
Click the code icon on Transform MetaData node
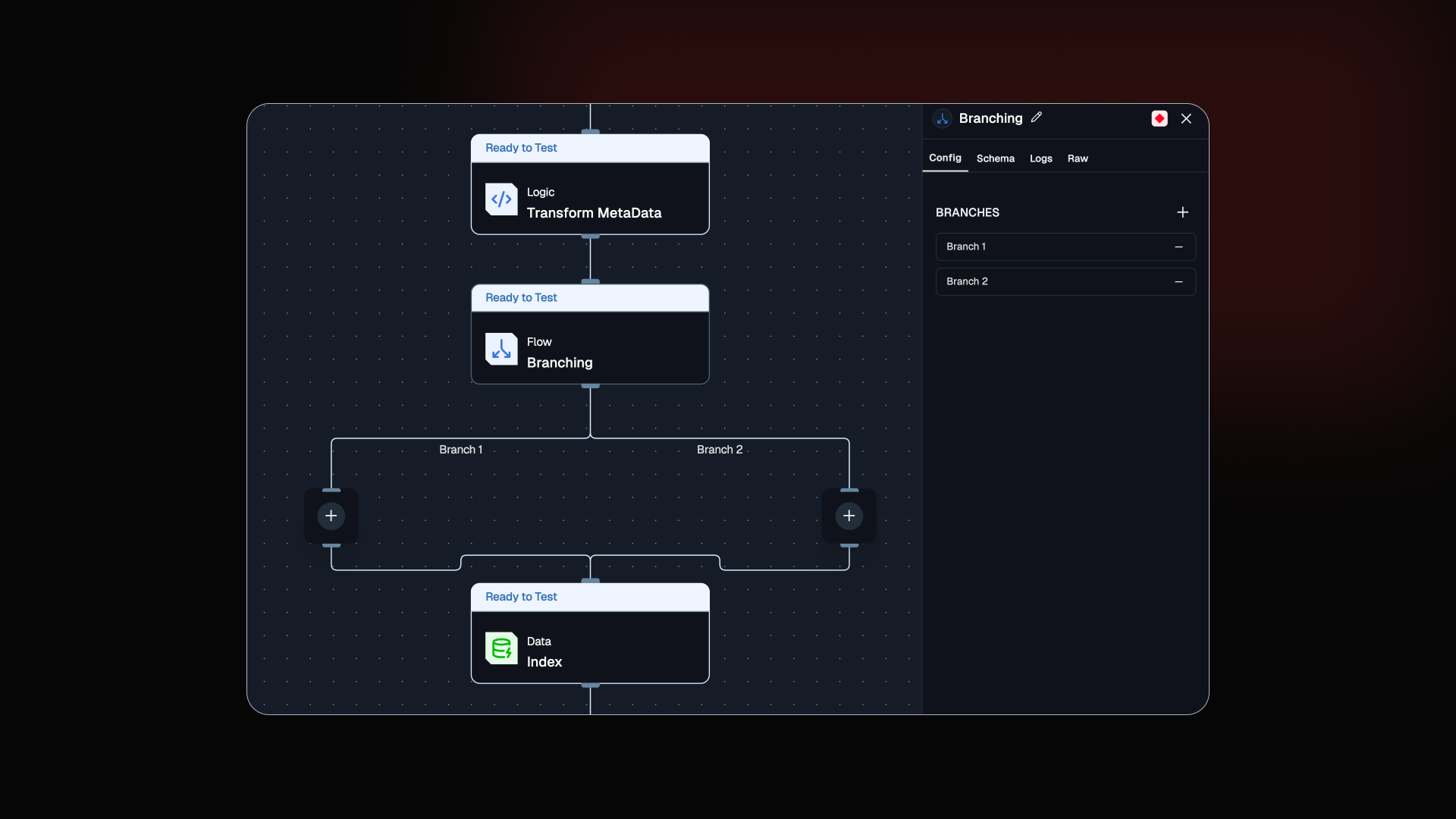click(x=501, y=199)
